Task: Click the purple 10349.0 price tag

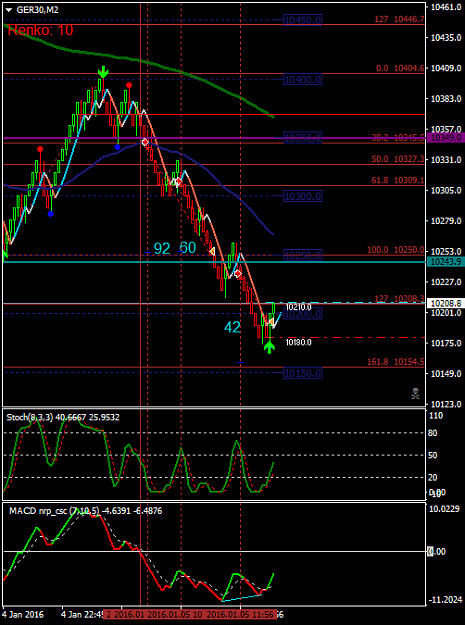Action: point(445,138)
